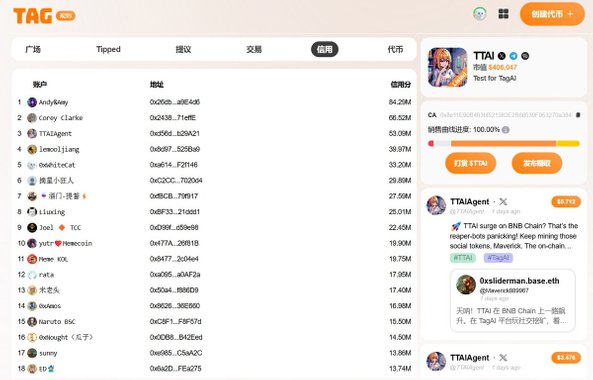The width and height of the screenshot is (593, 380).
Task: Click the green #TTAI hashtag
Action: (463, 258)
